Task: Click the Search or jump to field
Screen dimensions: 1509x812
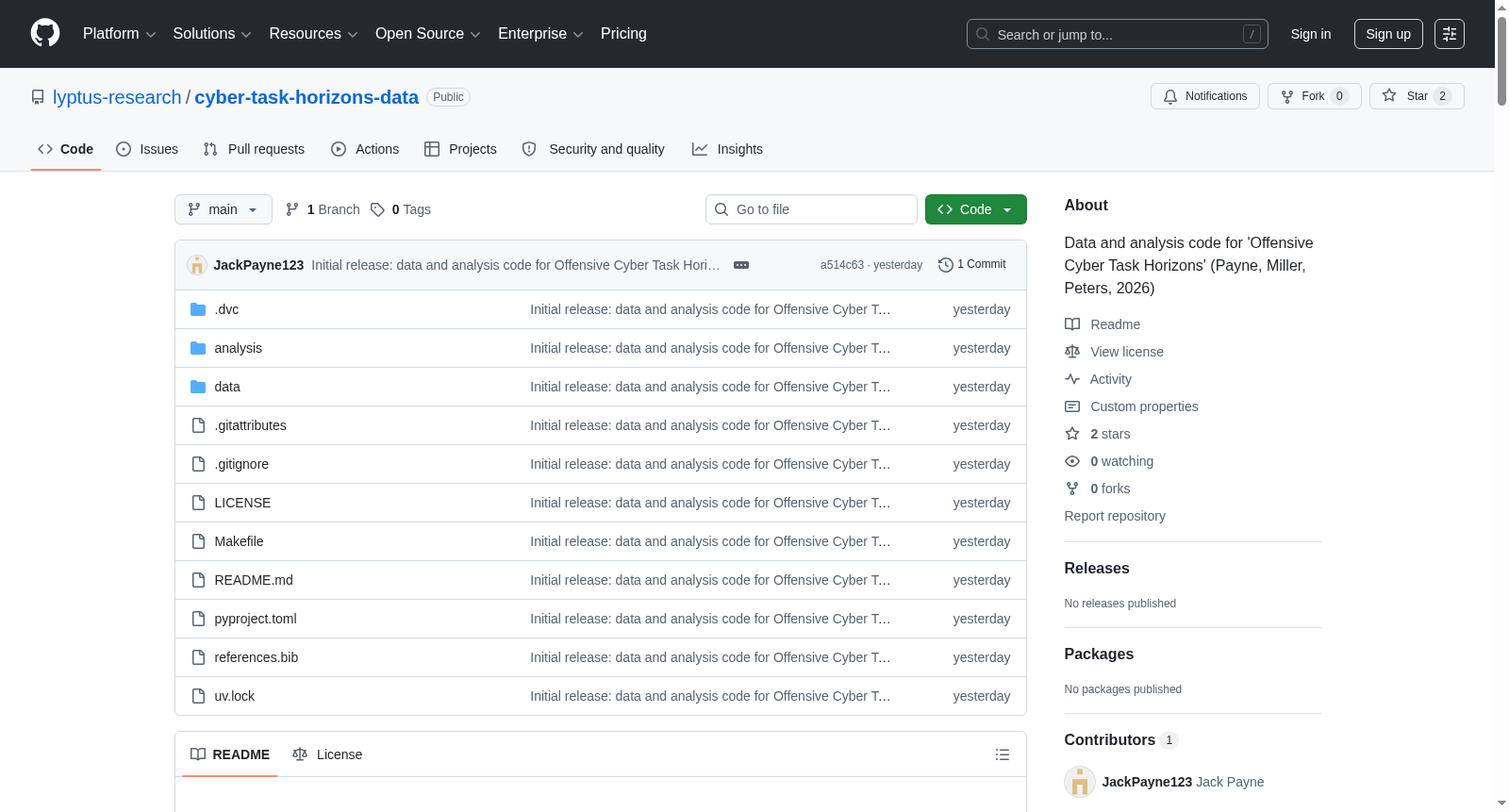Action: click(1118, 34)
